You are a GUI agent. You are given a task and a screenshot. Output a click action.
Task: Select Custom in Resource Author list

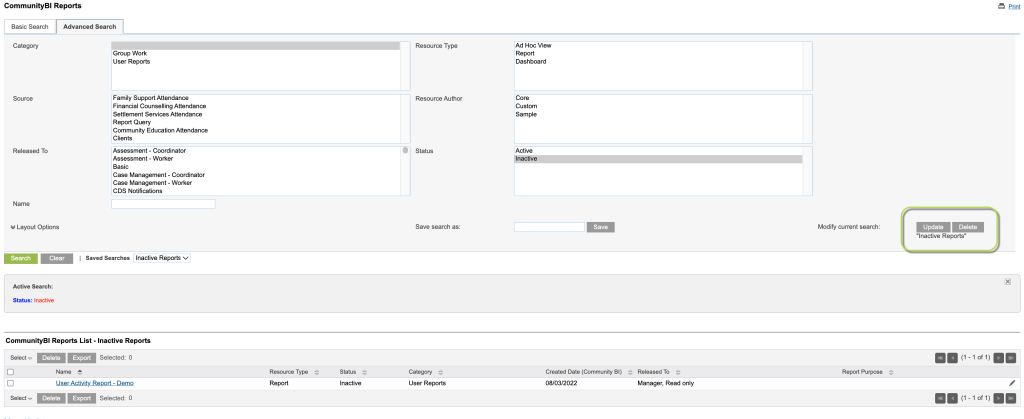pyautogui.click(x=658, y=106)
